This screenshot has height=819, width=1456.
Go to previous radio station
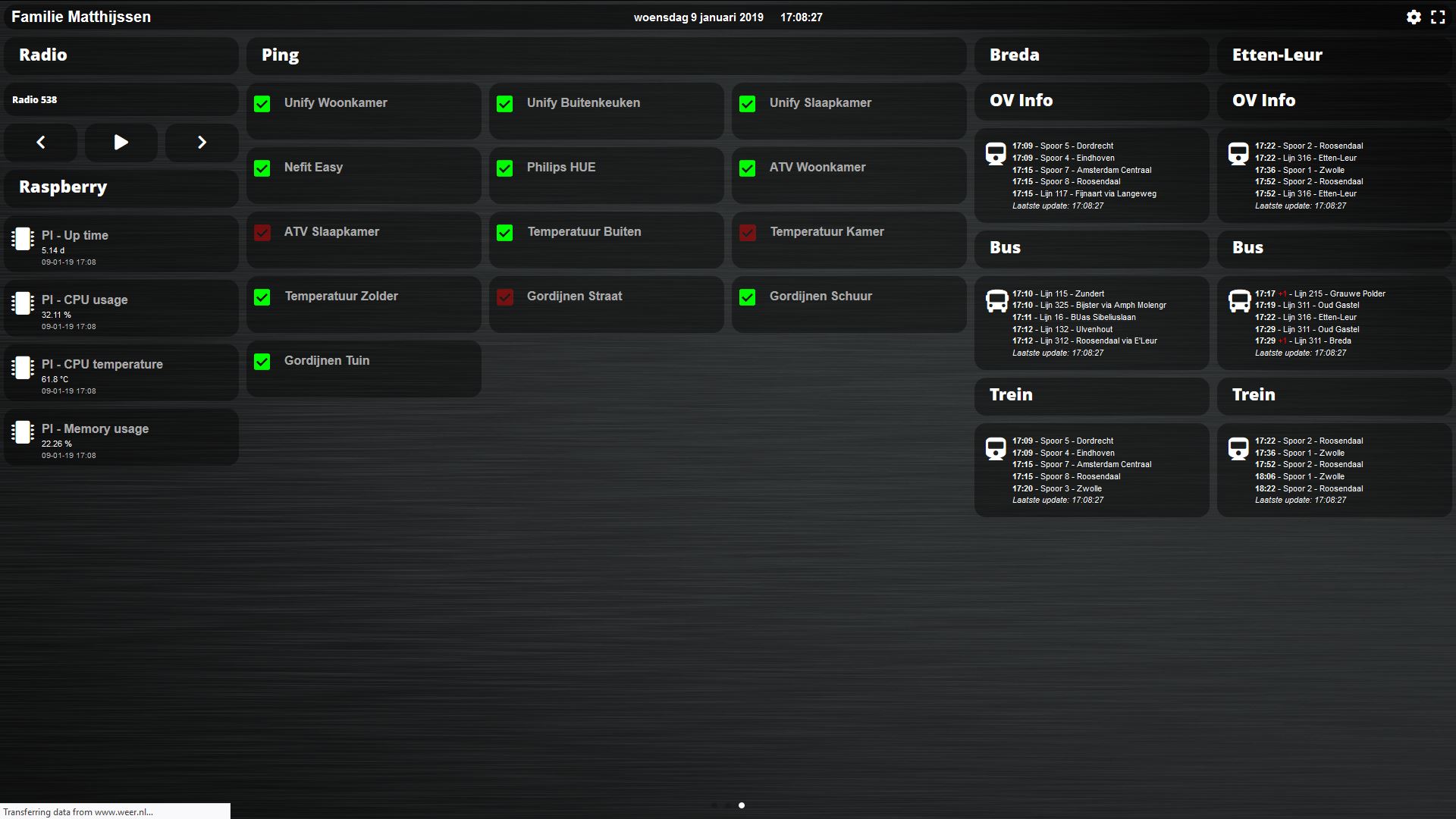click(41, 143)
